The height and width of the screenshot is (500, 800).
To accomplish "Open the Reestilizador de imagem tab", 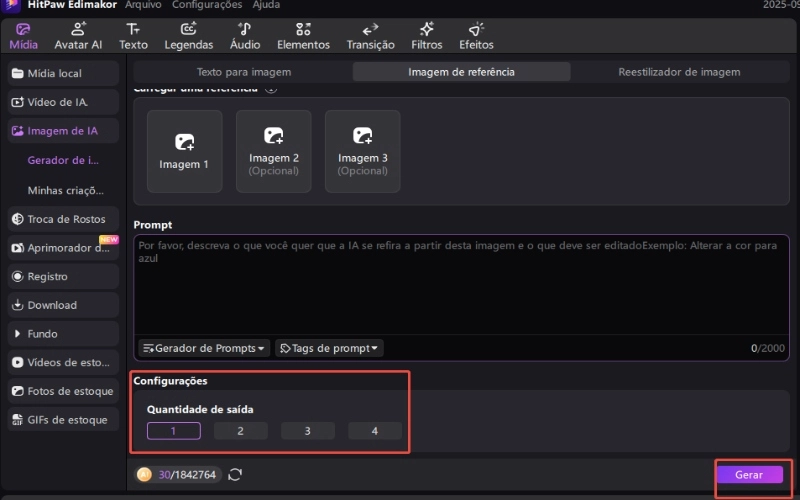I will point(679,72).
